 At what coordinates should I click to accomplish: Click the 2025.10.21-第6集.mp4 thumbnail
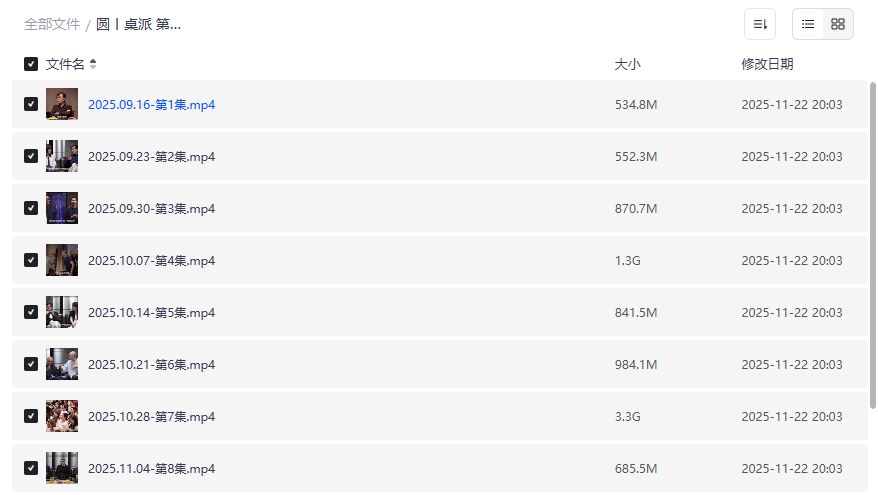click(62, 364)
